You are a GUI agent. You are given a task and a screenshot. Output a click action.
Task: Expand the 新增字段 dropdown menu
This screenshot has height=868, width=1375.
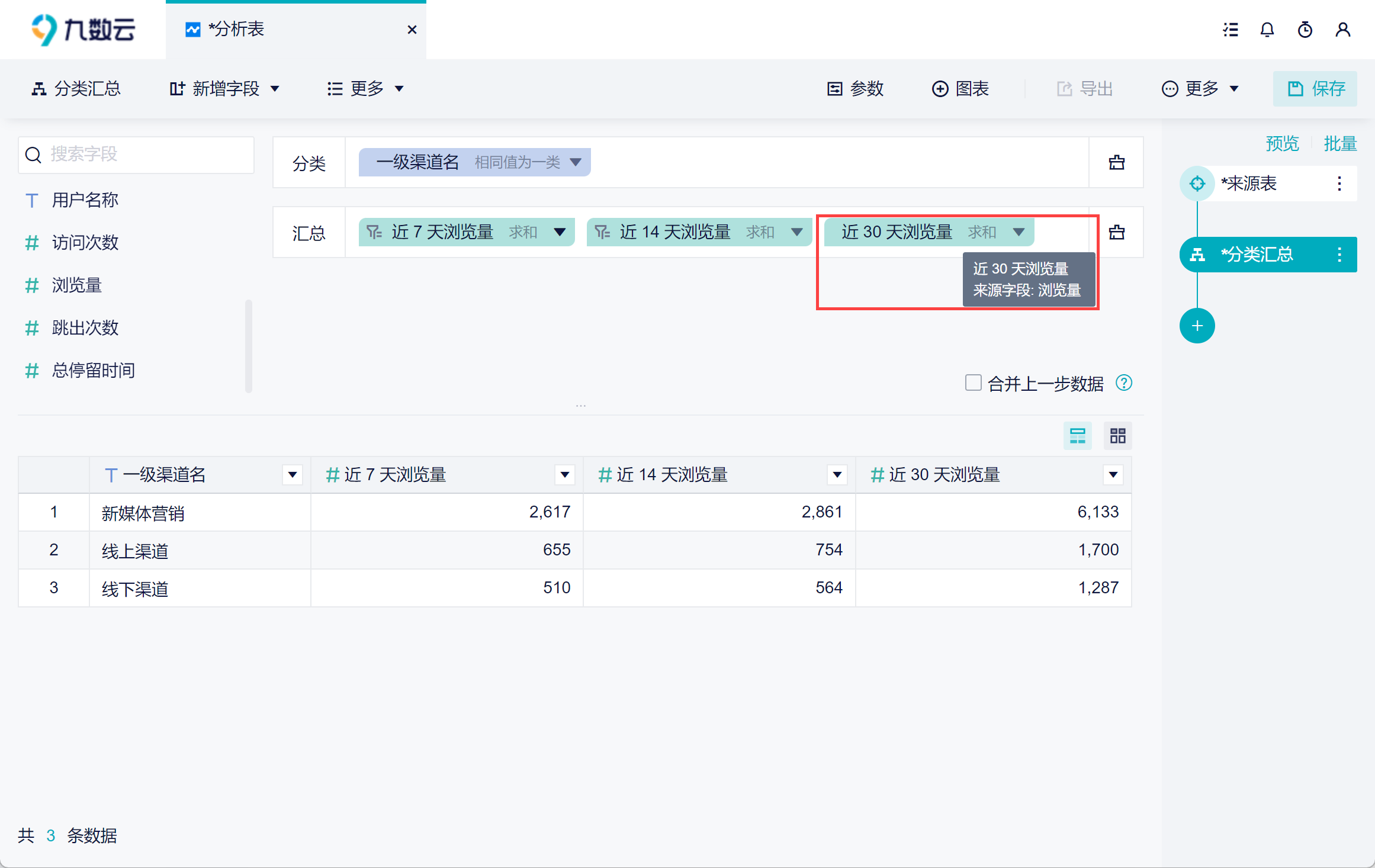[x=224, y=89]
